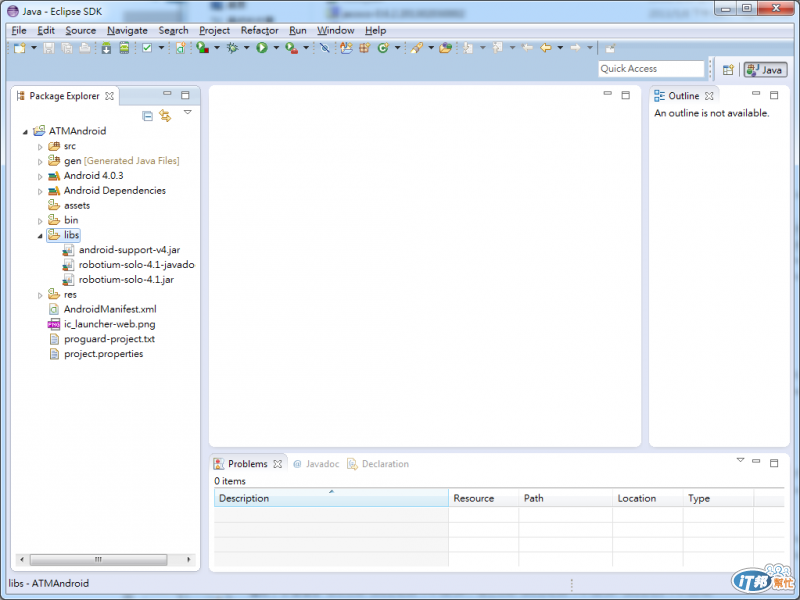Click the New Android XML file icon
This screenshot has height=600, width=800.
(x=181, y=48)
